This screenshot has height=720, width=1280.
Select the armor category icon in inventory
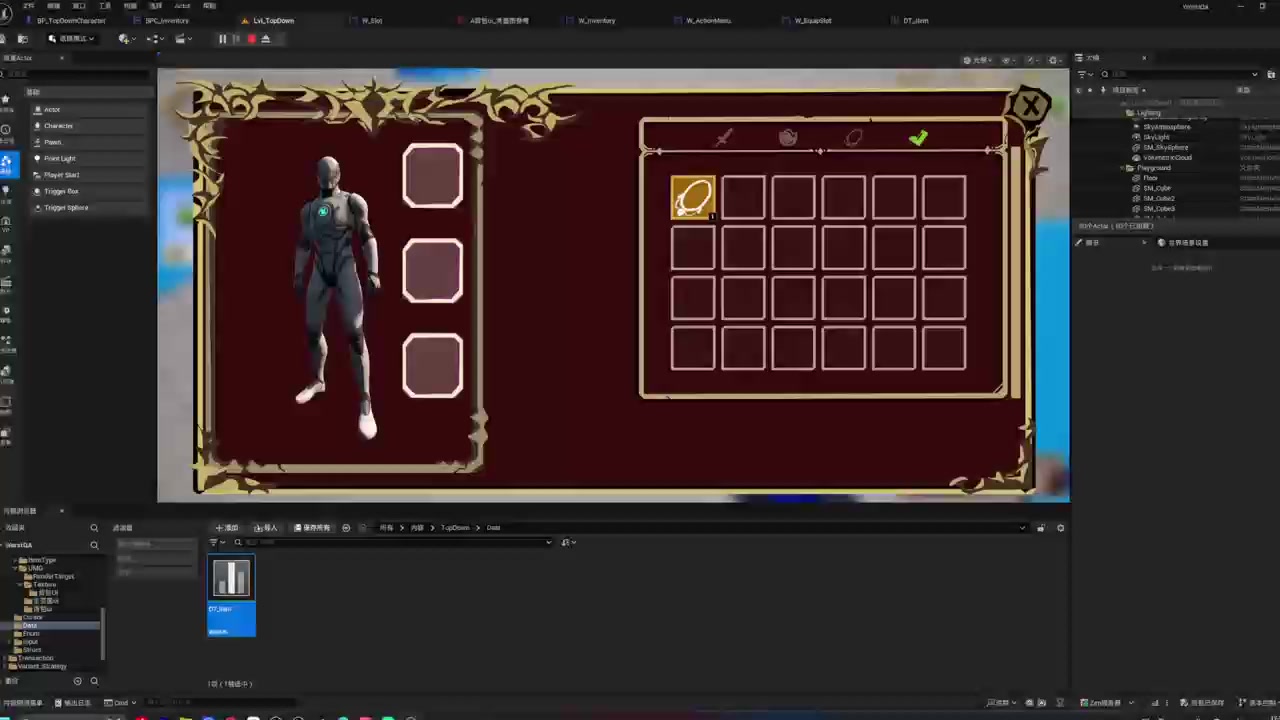point(788,138)
